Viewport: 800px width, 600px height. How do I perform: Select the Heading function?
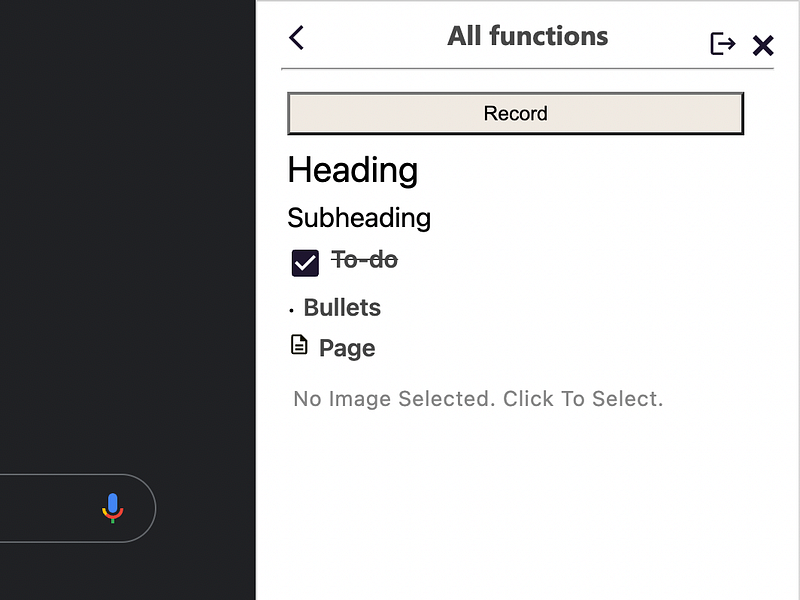tap(352, 170)
